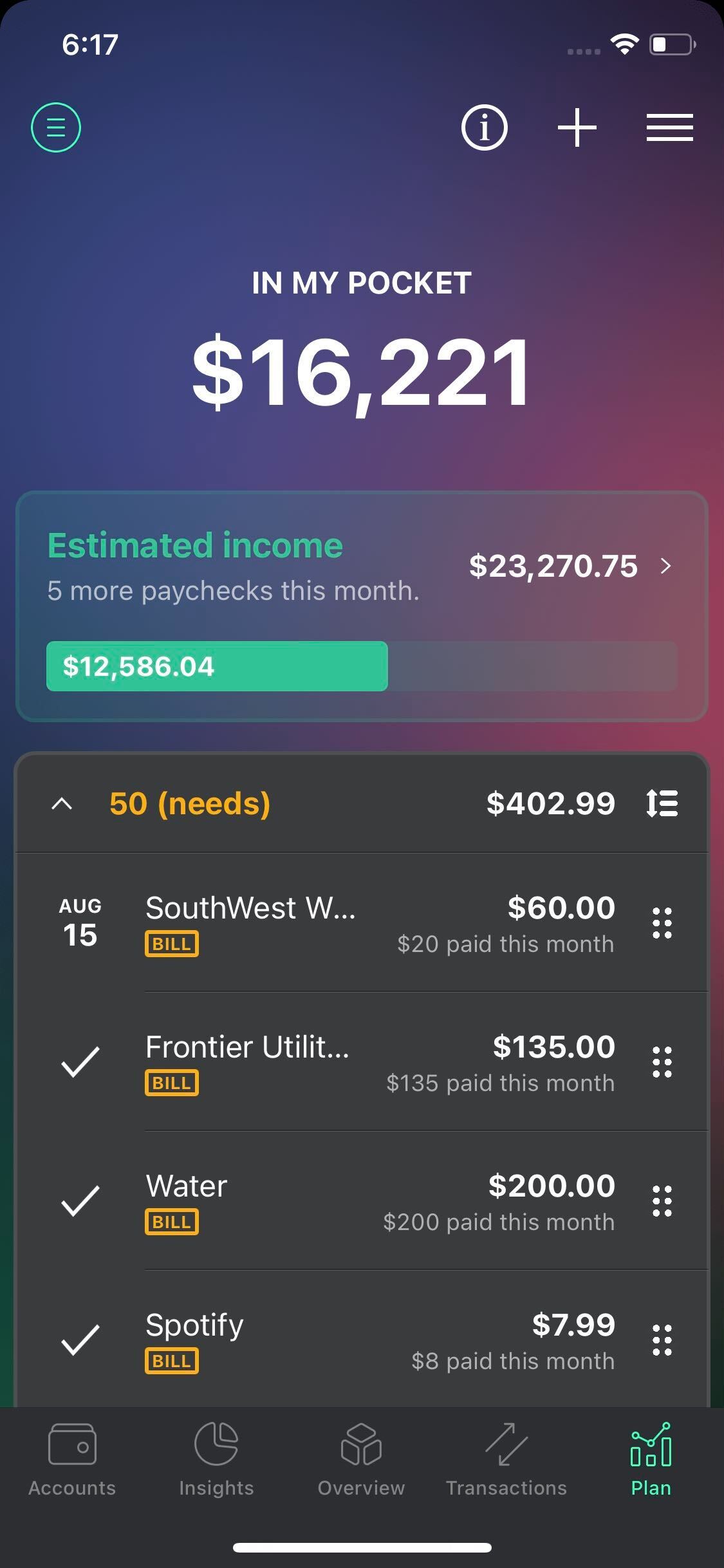Collapse the 50 (needs) section chevron
Image resolution: width=724 pixels, height=1568 pixels.
tap(62, 803)
